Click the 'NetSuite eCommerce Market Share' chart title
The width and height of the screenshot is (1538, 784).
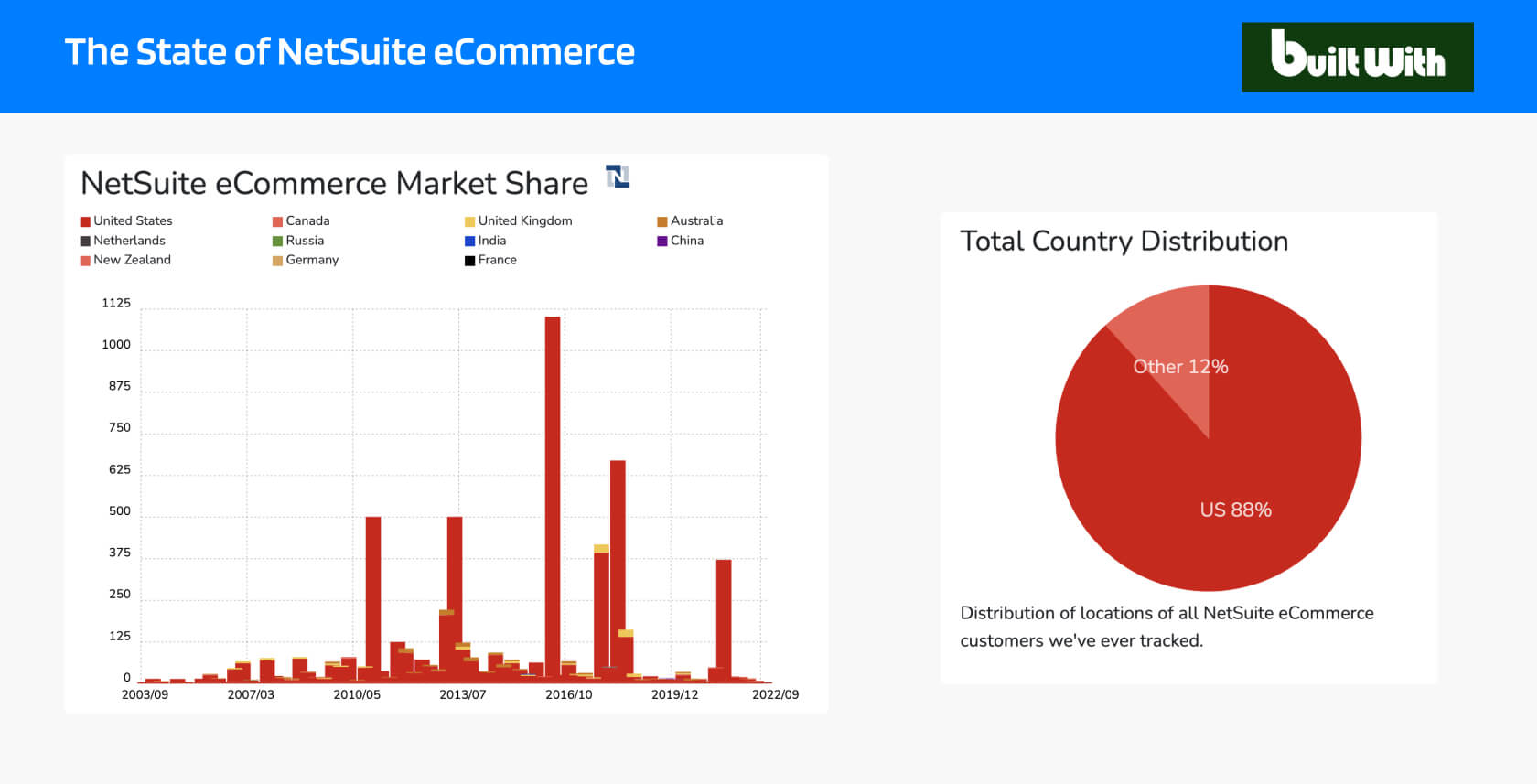point(334,183)
